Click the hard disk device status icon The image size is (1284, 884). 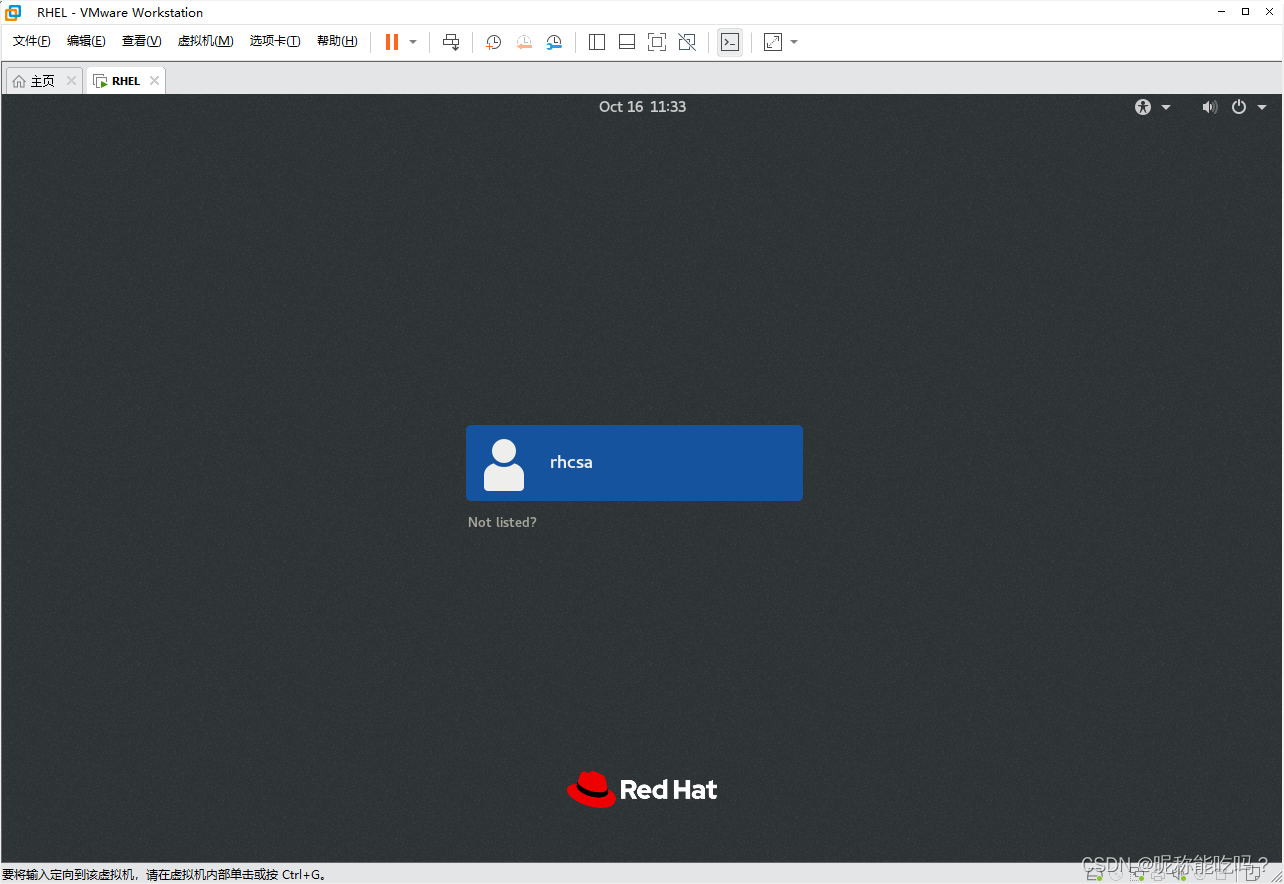1094,876
